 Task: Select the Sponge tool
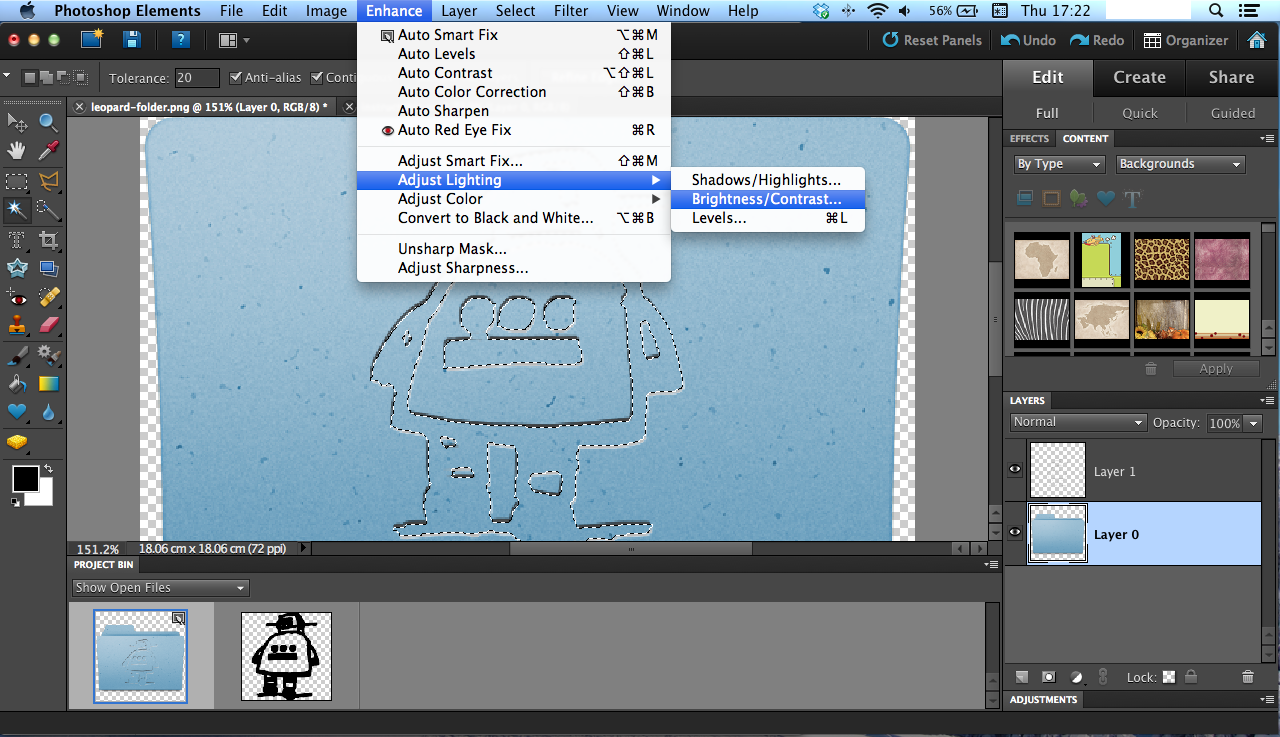coord(17,442)
